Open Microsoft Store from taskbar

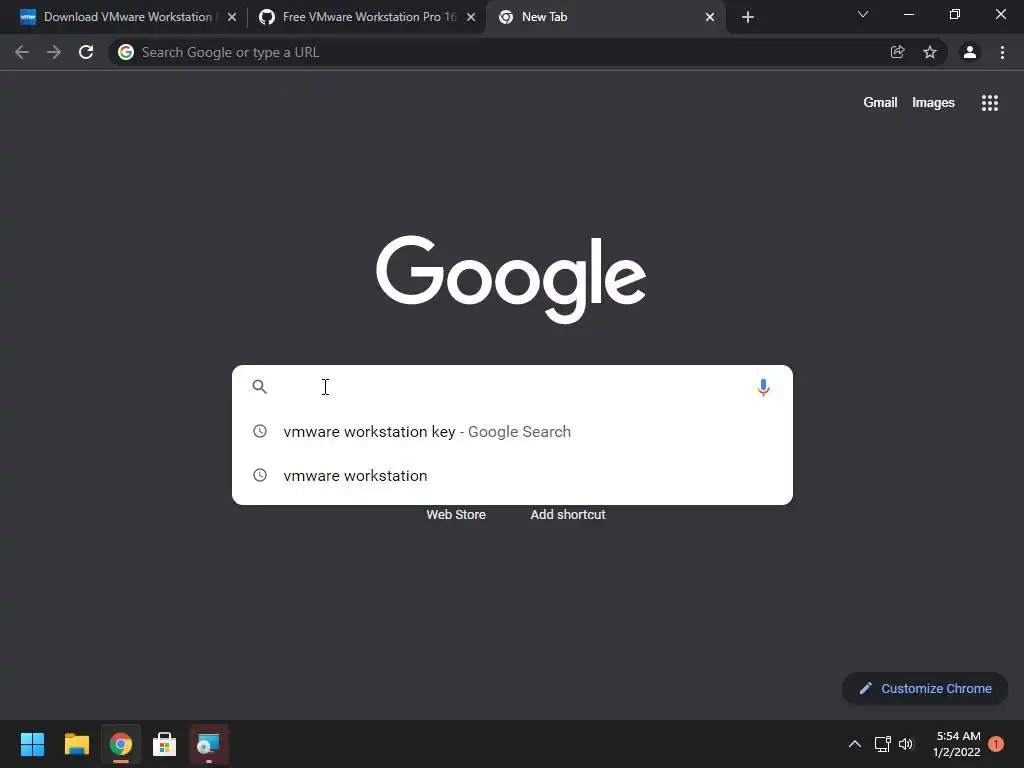coord(164,744)
